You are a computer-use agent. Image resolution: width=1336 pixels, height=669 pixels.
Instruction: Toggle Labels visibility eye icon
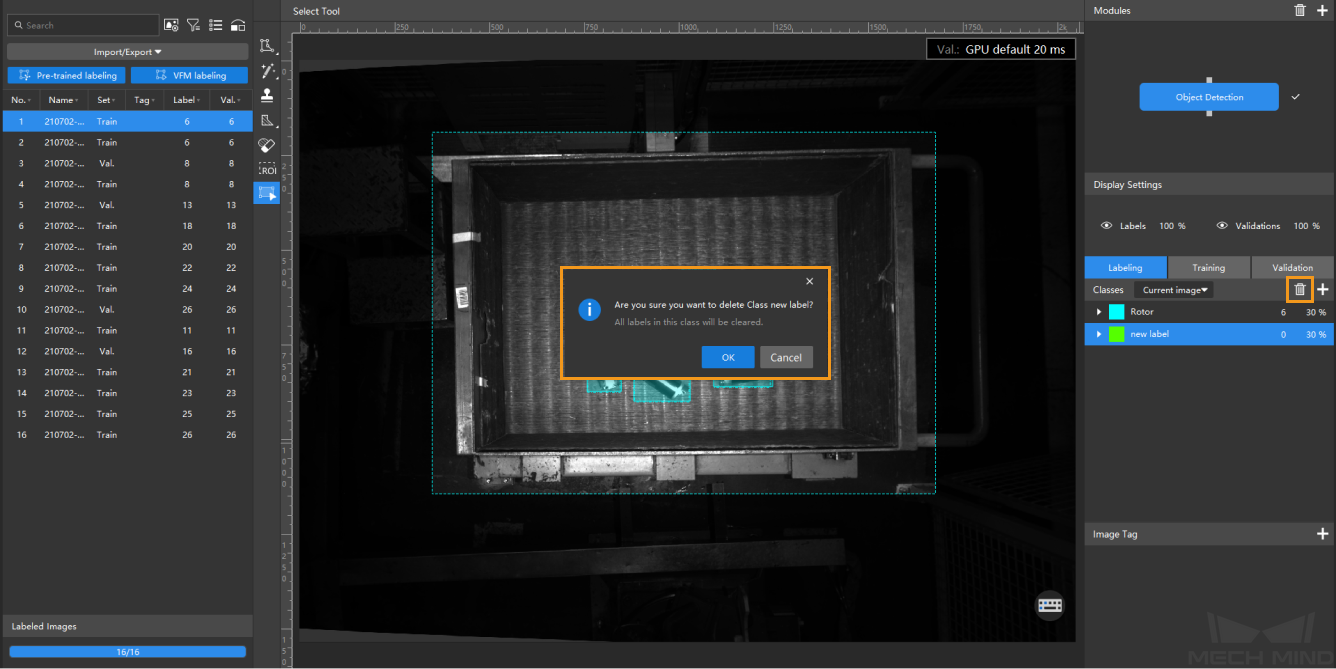1106,226
